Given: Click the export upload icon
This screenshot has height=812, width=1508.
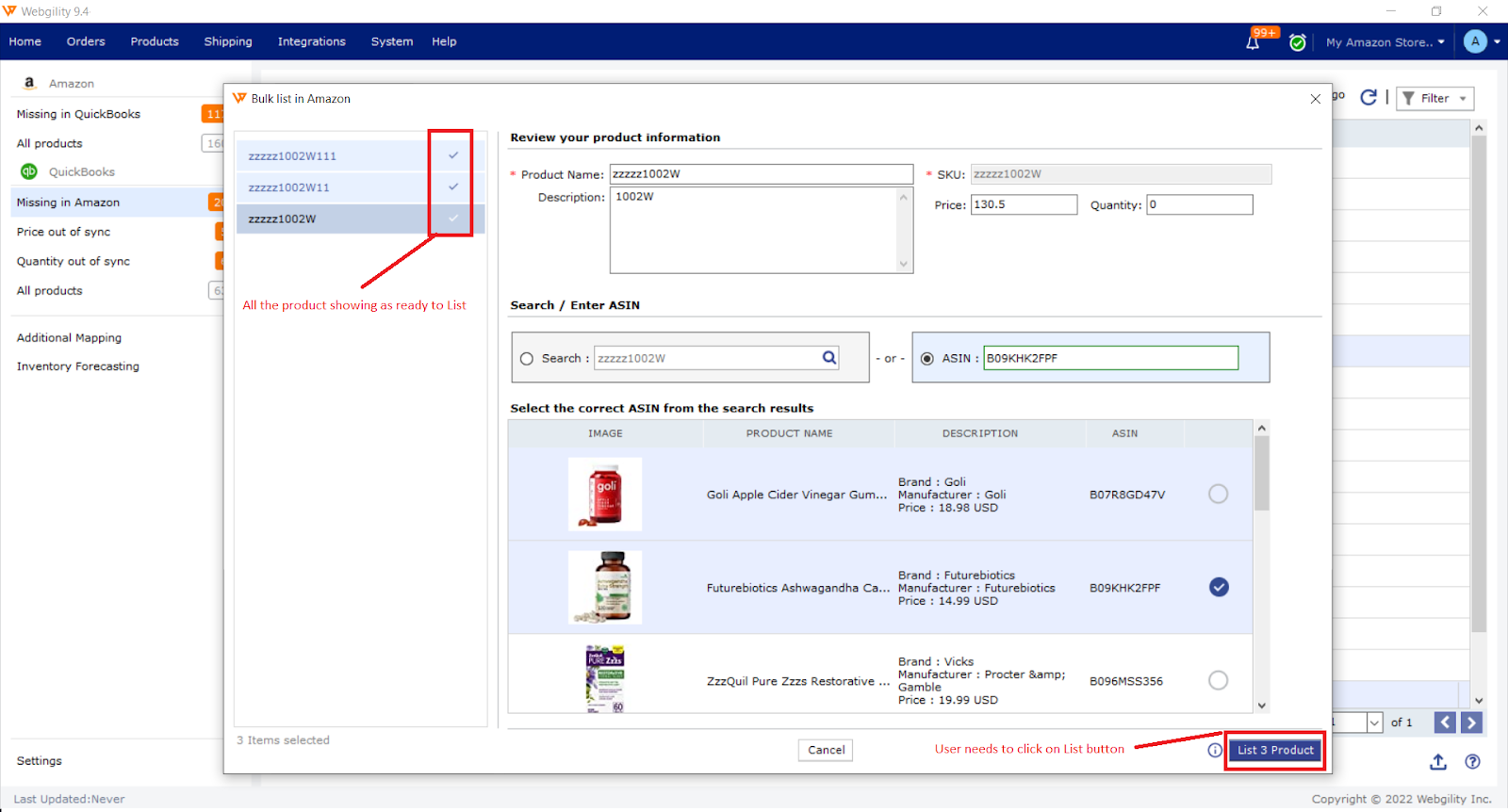Looking at the screenshot, I should [1438, 761].
